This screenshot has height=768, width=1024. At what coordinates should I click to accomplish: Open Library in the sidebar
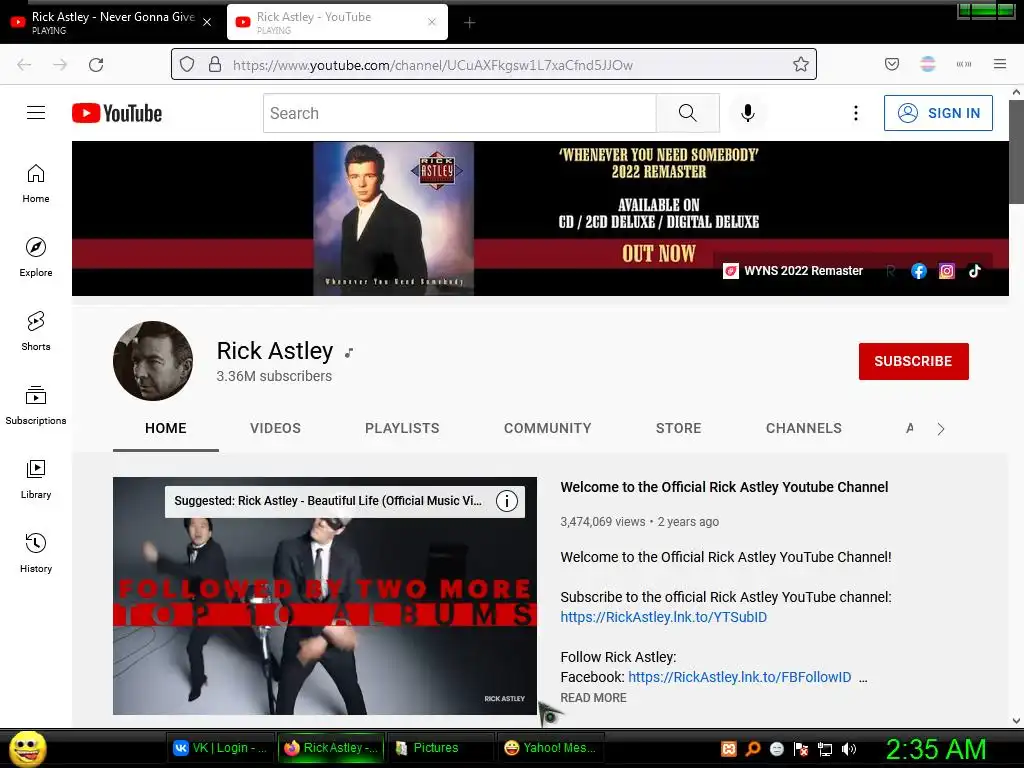click(36, 479)
